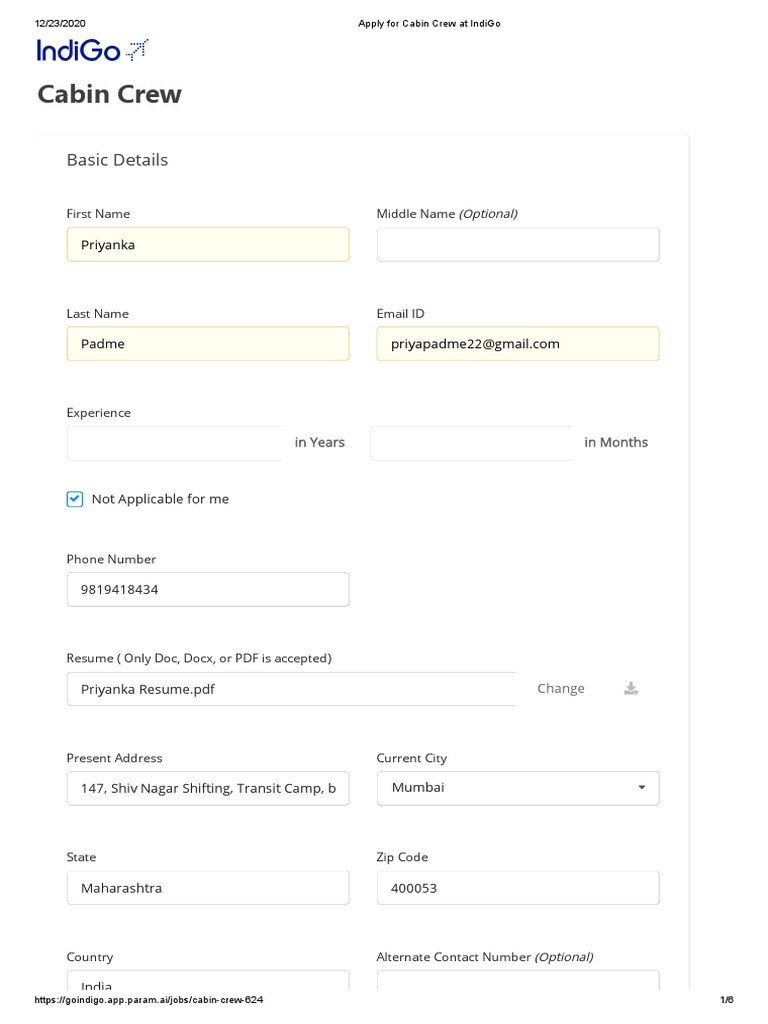Click the Experience in Years field
The image size is (768, 1024).
point(176,443)
